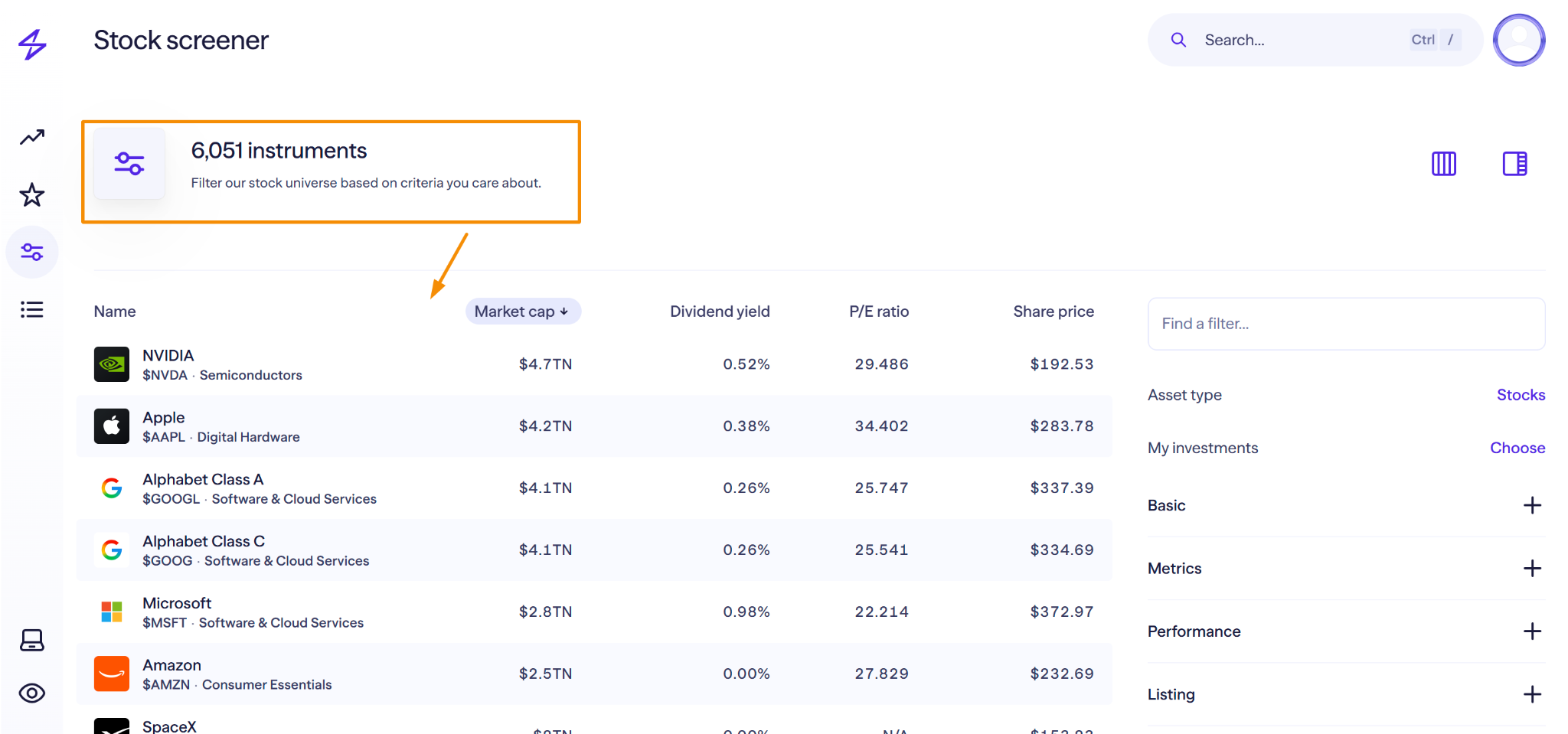Image resolution: width=1568 pixels, height=734 pixels.
Task: Open the star watchlist sidebar icon
Action: click(32, 194)
